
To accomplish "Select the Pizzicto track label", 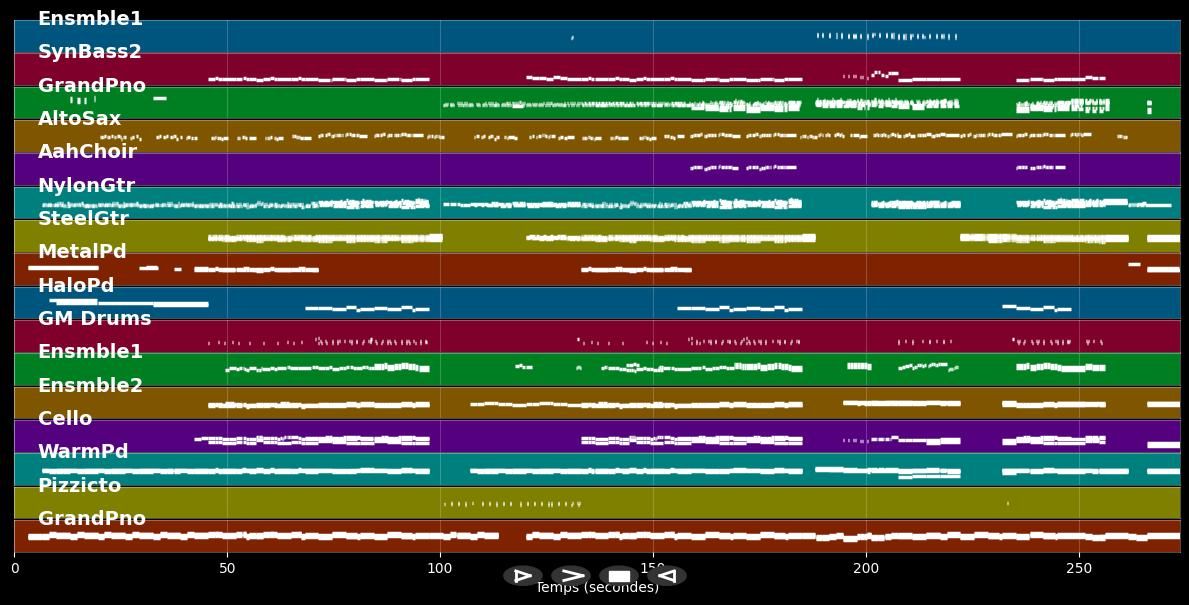I will [79, 485].
